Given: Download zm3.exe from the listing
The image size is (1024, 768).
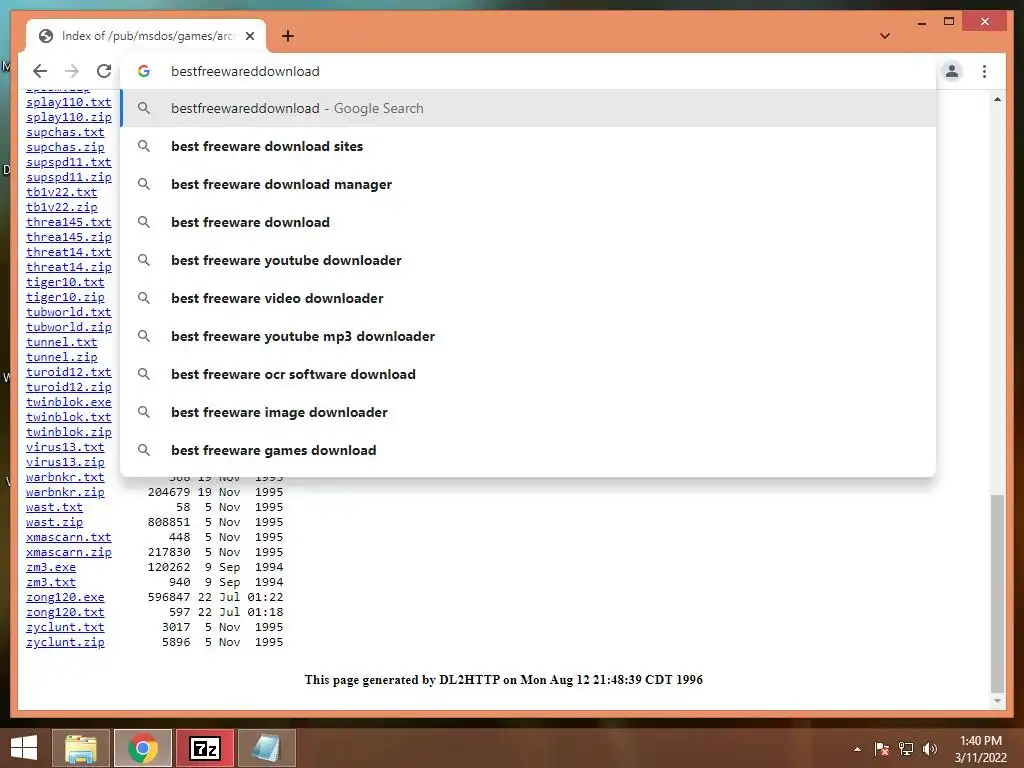Looking at the screenshot, I should [x=51, y=568].
